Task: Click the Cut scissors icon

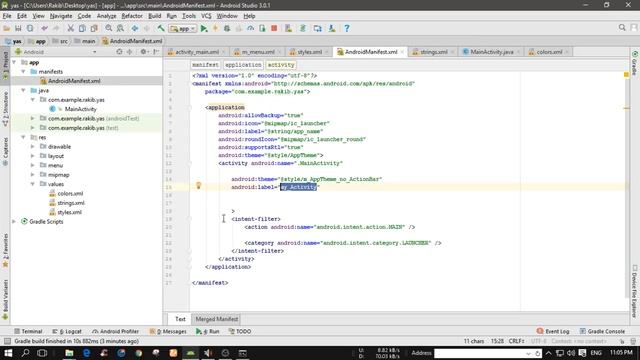Action: (71, 28)
